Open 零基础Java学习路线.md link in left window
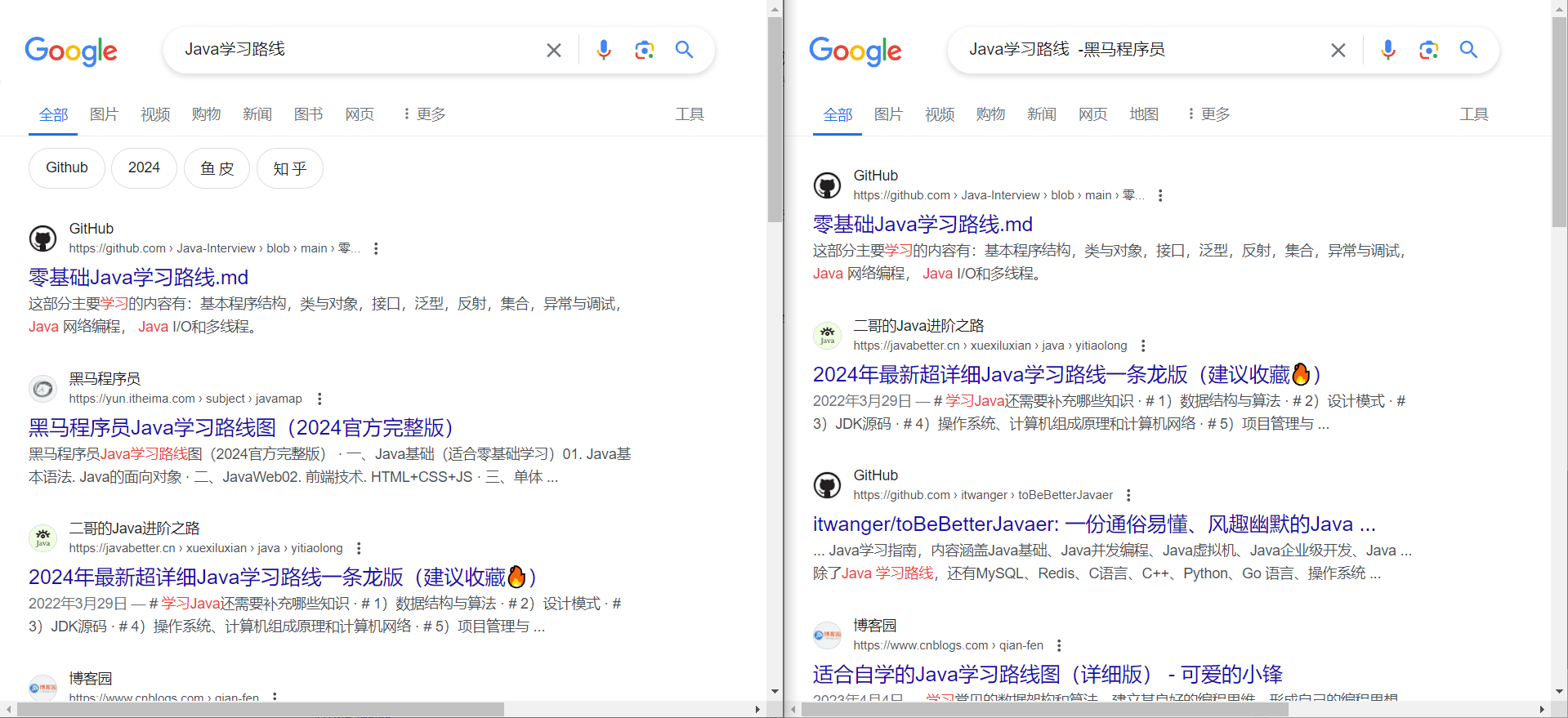The height and width of the screenshot is (718, 1568). pos(138,278)
